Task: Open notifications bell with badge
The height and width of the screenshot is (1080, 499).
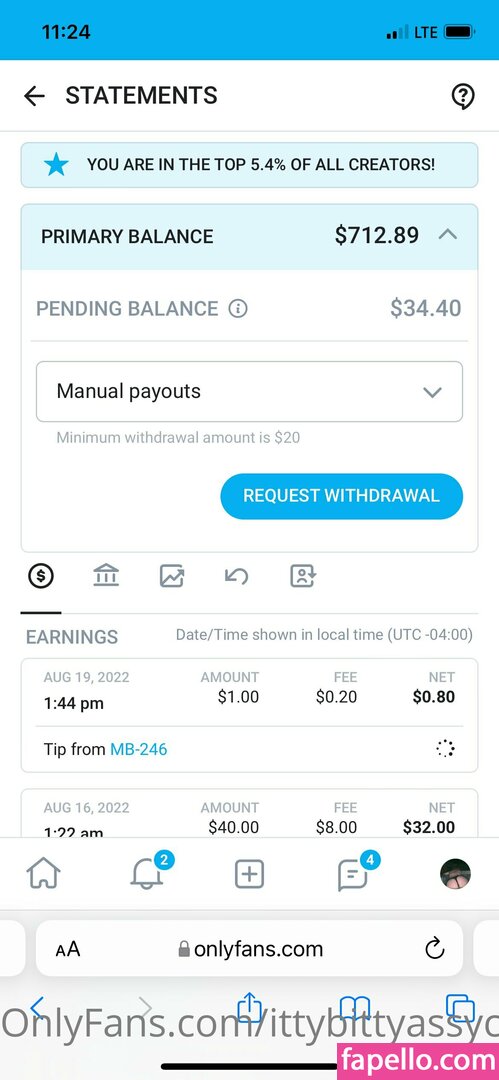Action: point(148,872)
